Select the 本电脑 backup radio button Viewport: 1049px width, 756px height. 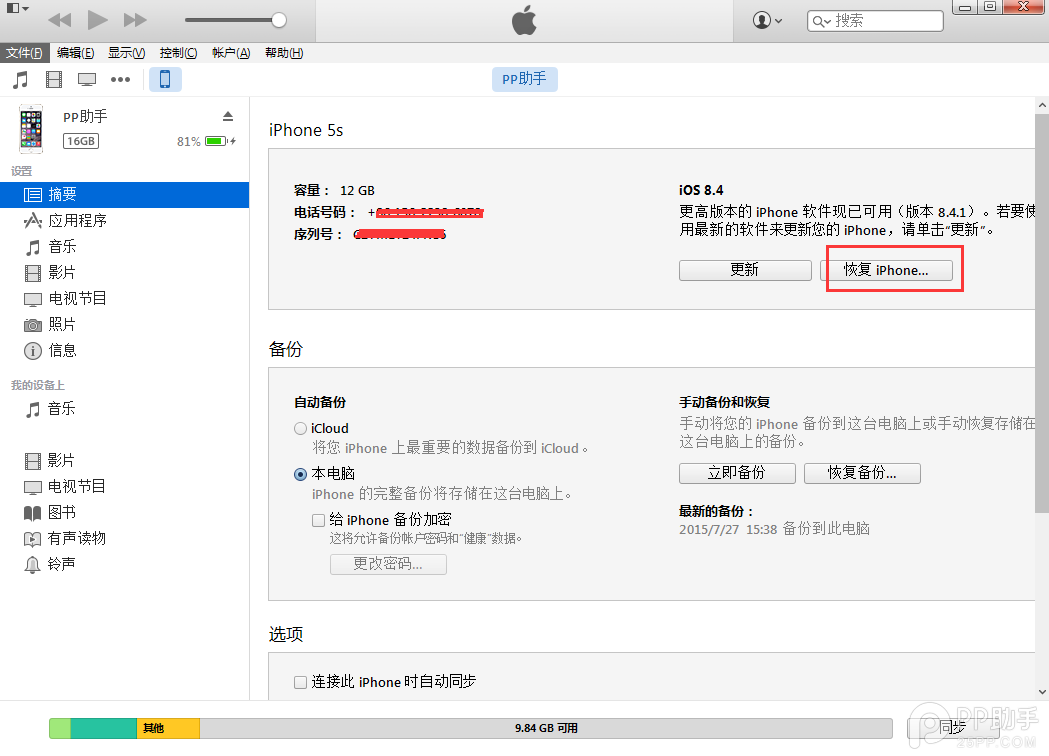tap(300, 474)
